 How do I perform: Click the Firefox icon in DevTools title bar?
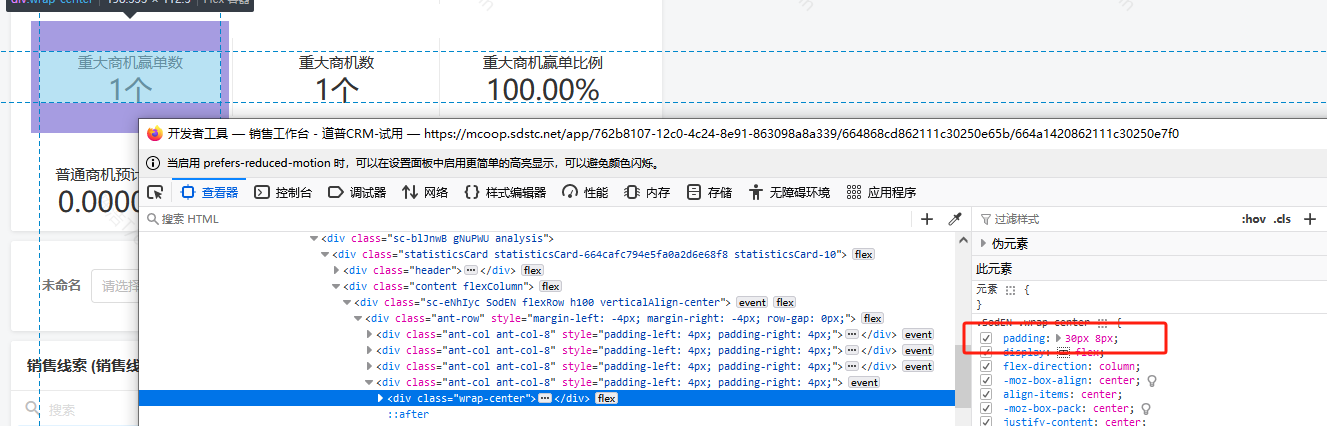coord(154,133)
